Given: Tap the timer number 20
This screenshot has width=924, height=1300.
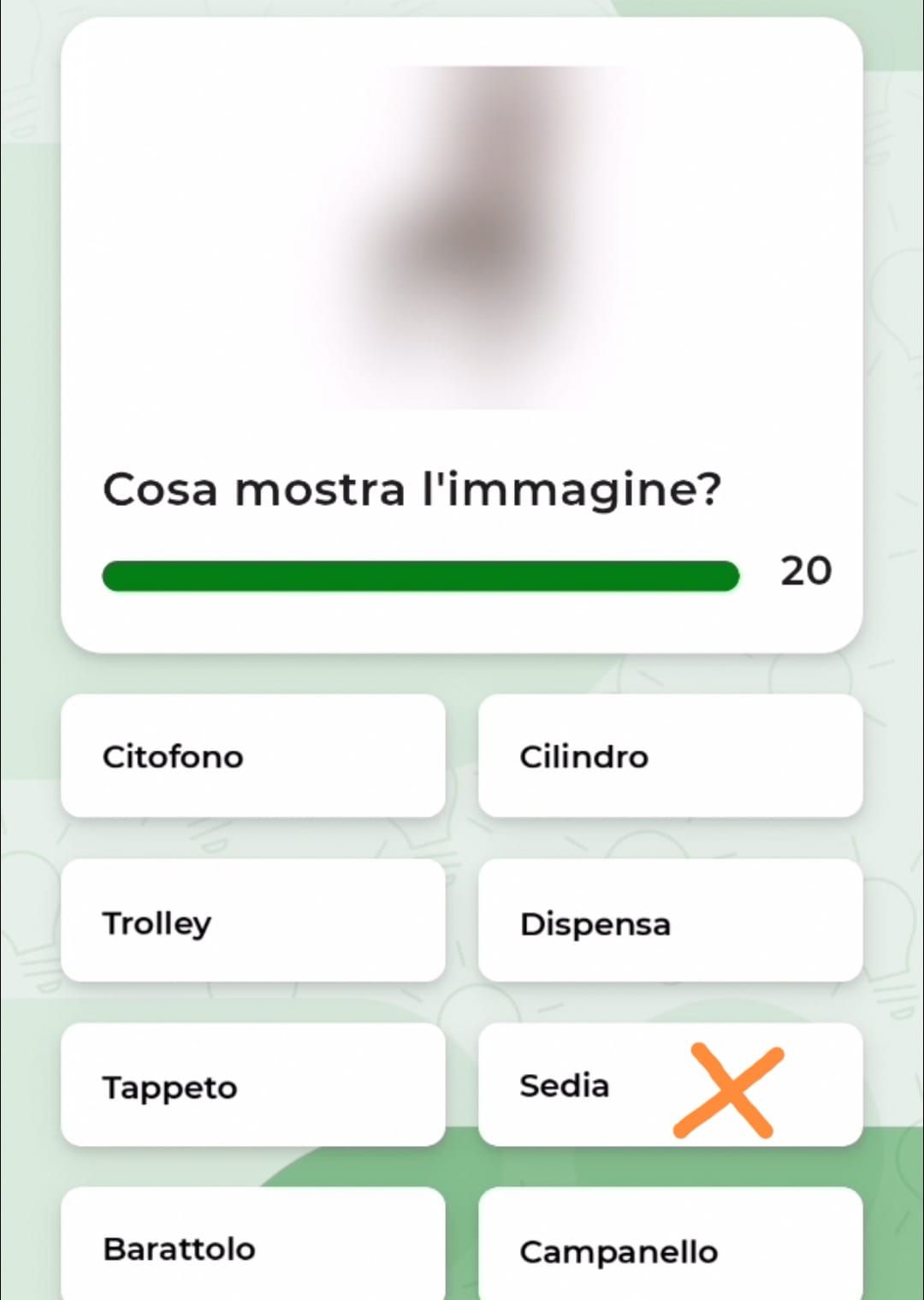Looking at the screenshot, I should 805,571.
